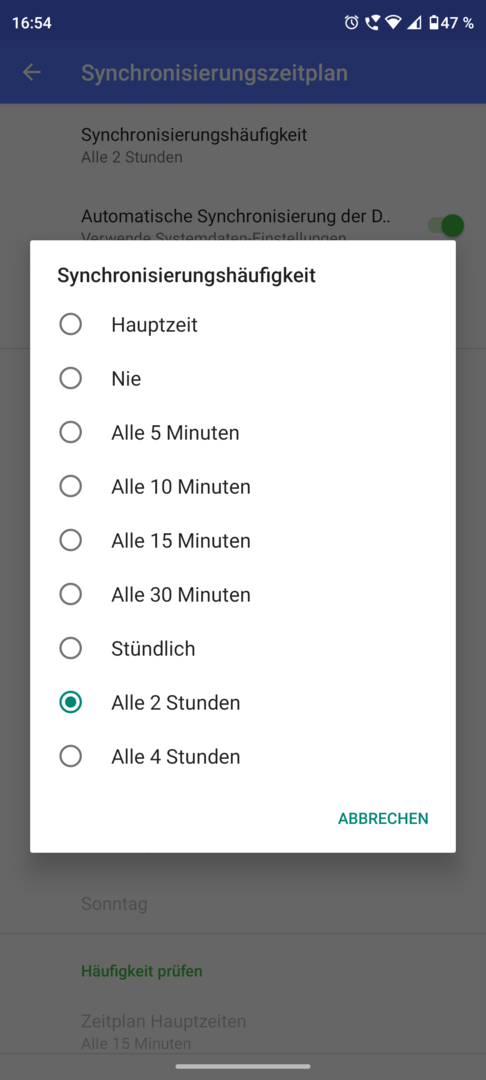Tap the back arrow in header
This screenshot has height=1080, width=486.
coord(32,72)
